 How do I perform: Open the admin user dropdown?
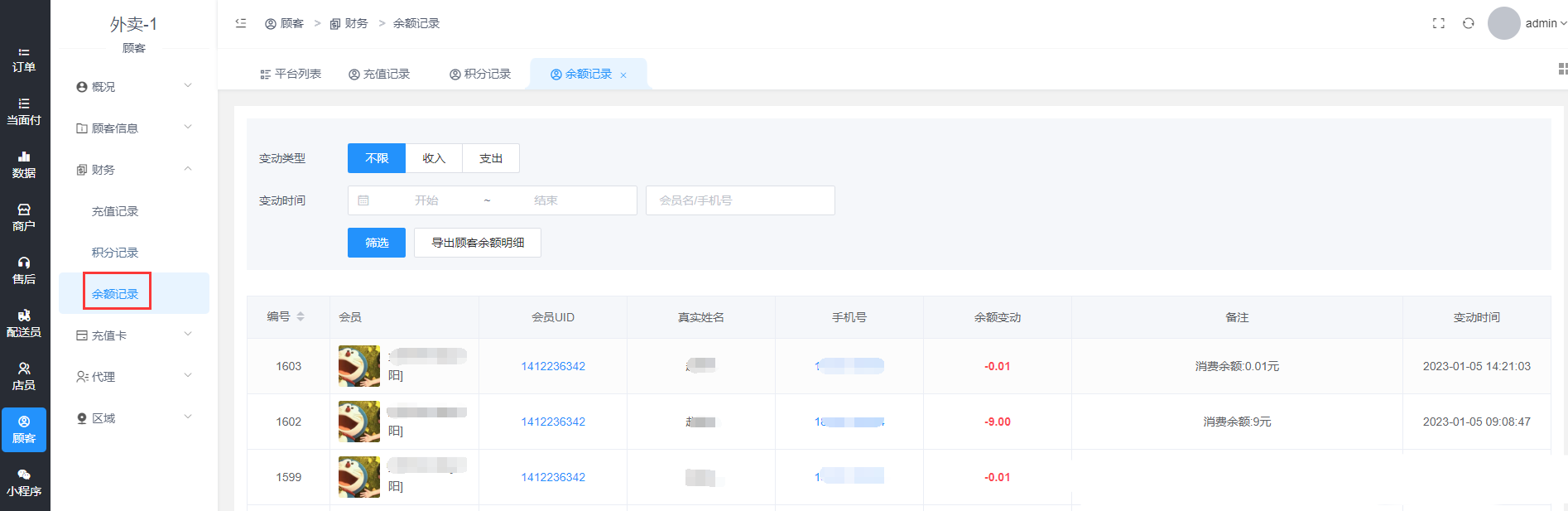(x=1546, y=23)
